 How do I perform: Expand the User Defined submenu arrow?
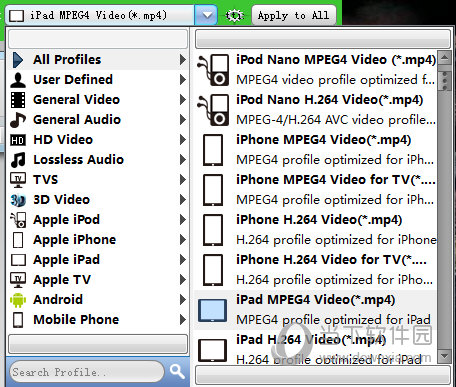pyautogui.click(x=183, y=80)
